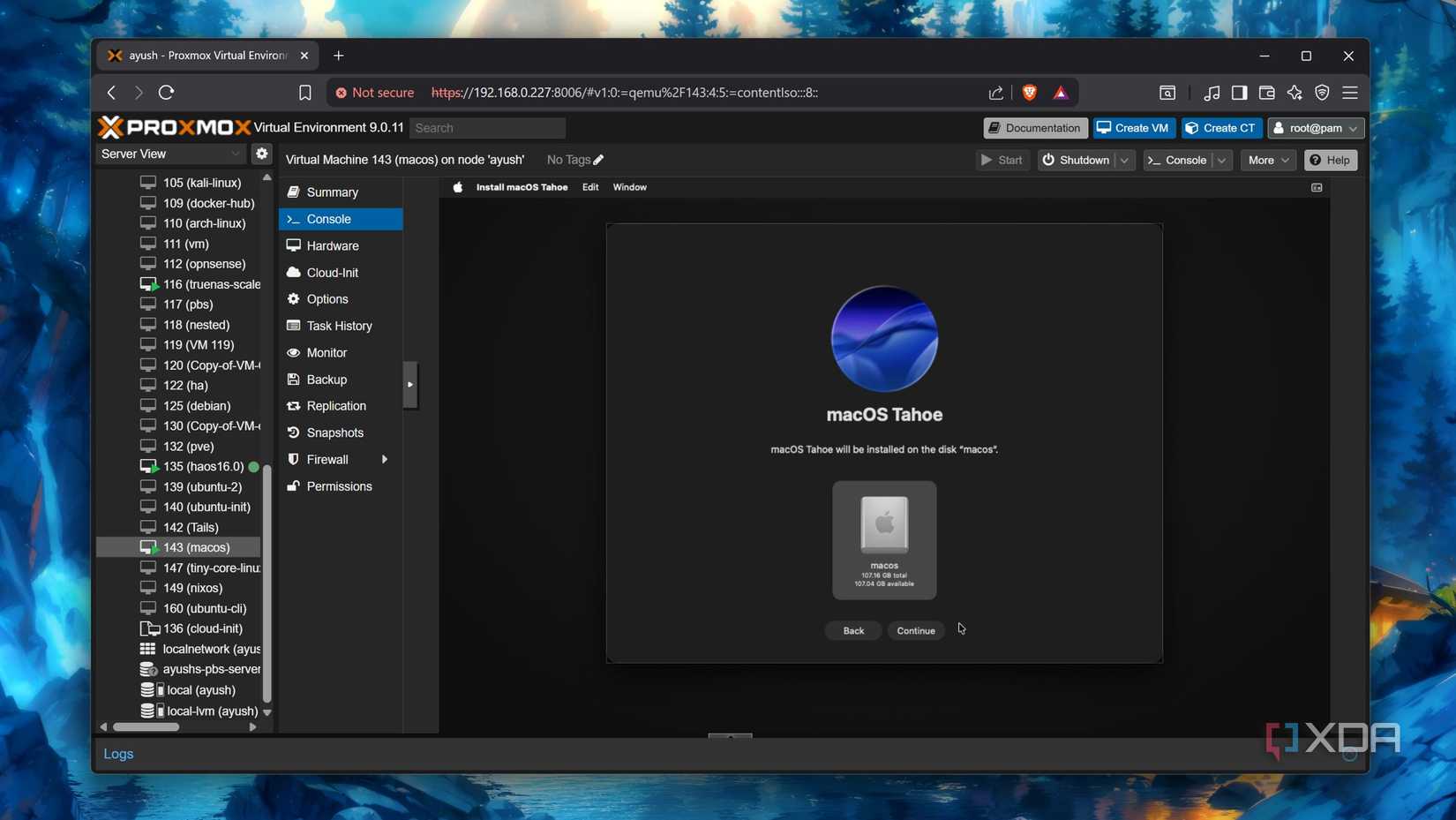Click the Shutdown button
The image size is (1456, 820).
[x=1077, y=161]
